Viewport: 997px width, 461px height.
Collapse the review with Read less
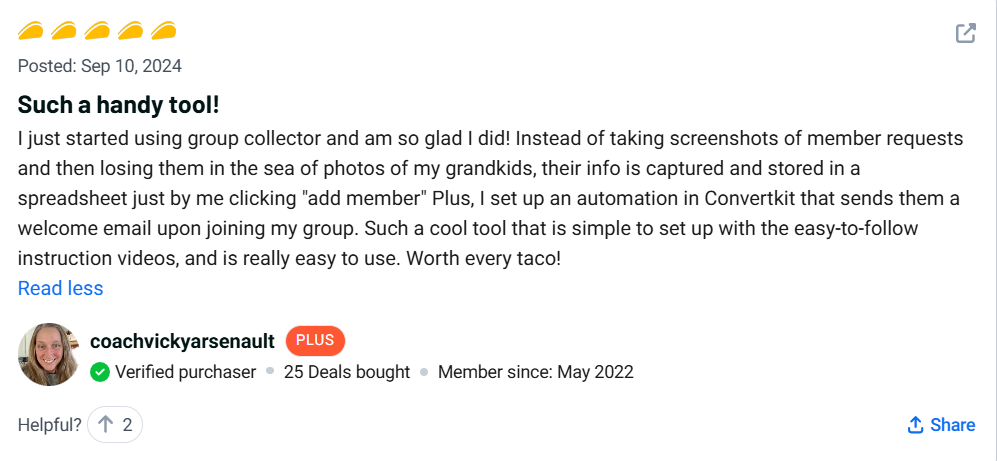pyautogui.click(x=60, y=288)
